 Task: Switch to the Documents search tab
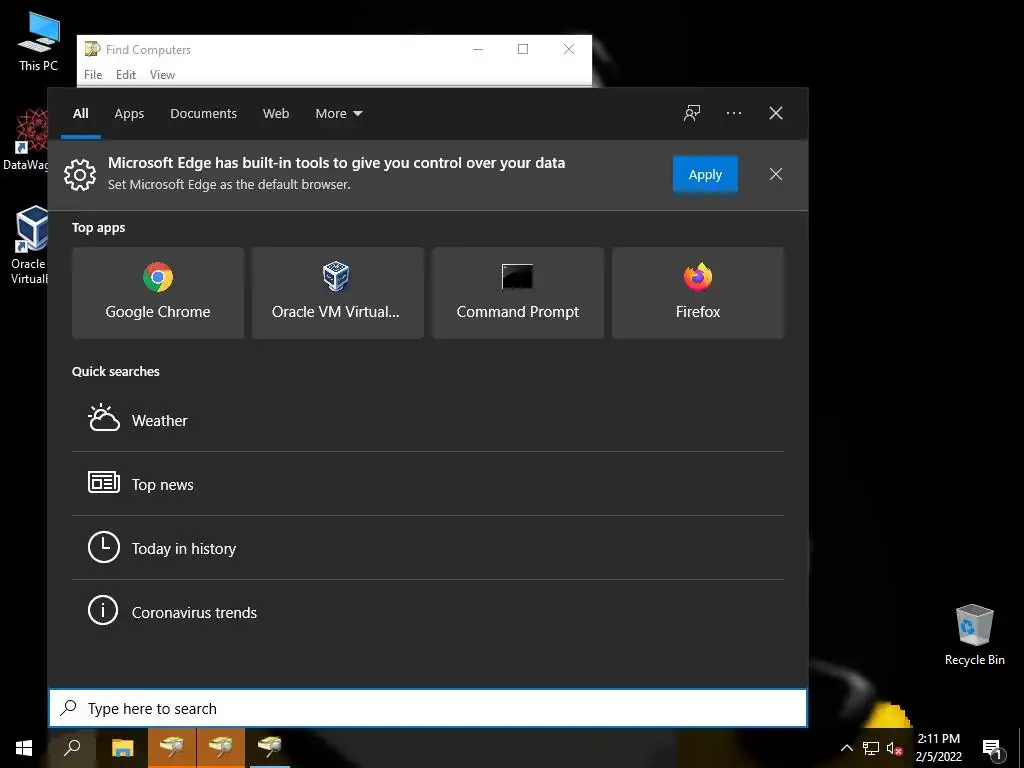point(203,113)
